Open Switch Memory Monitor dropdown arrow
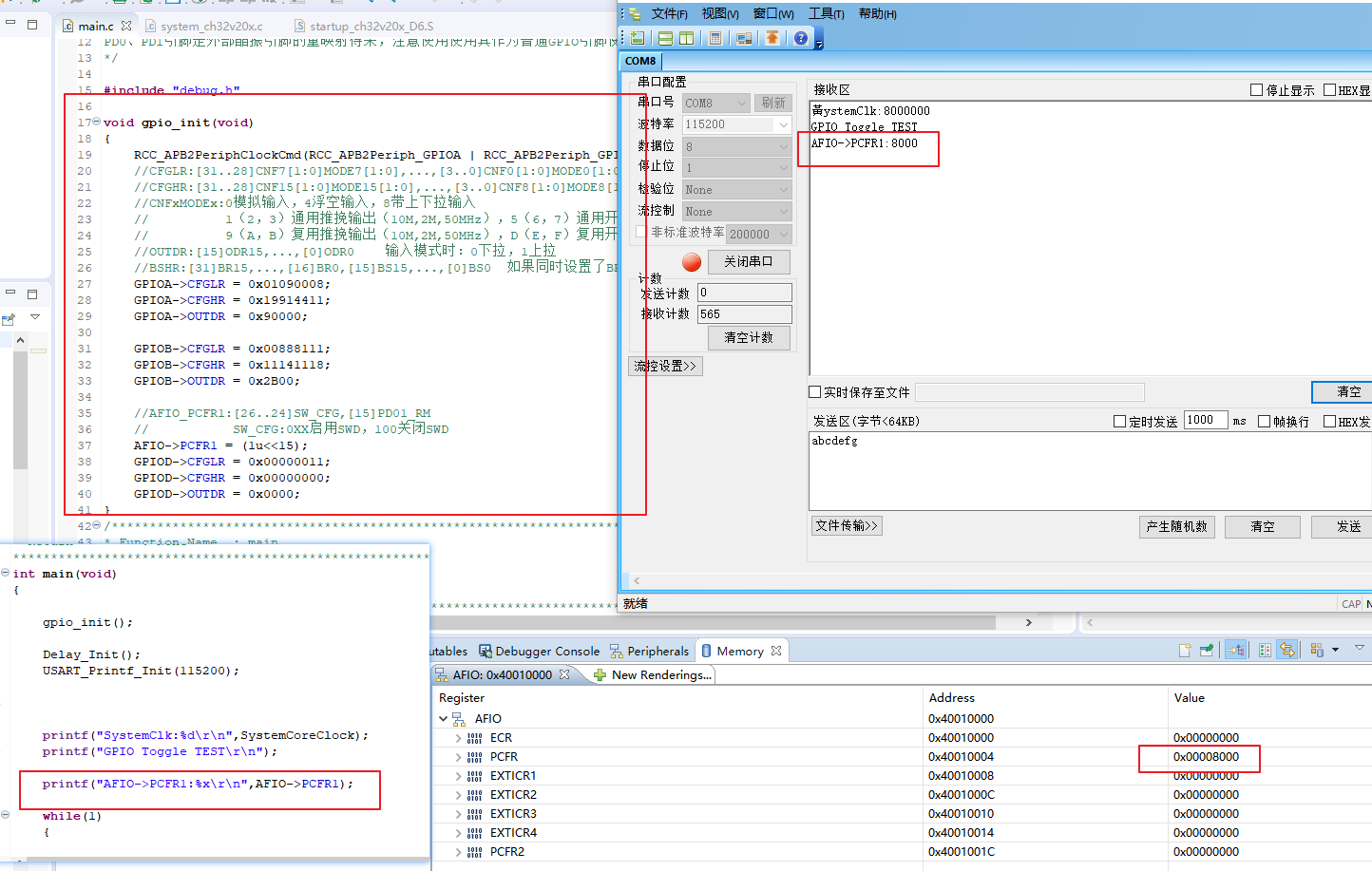Screen dimensions: 1372x871 tap(1335, 651)
